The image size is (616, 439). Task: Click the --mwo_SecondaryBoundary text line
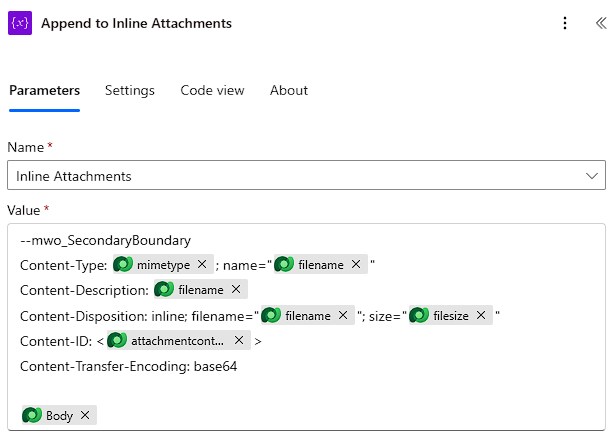click(x=105, y=240)
